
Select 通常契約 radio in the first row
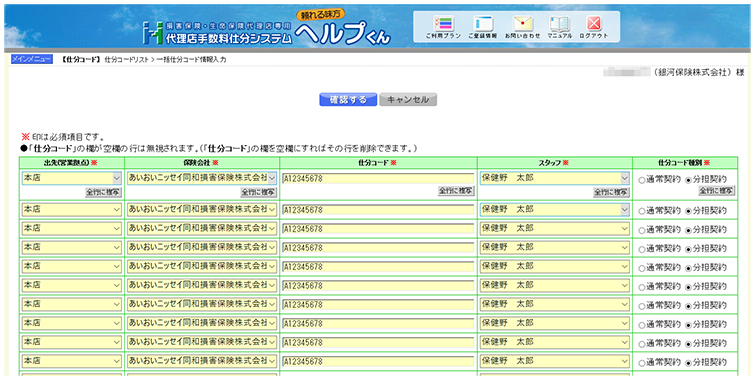[x=642, y=180]
